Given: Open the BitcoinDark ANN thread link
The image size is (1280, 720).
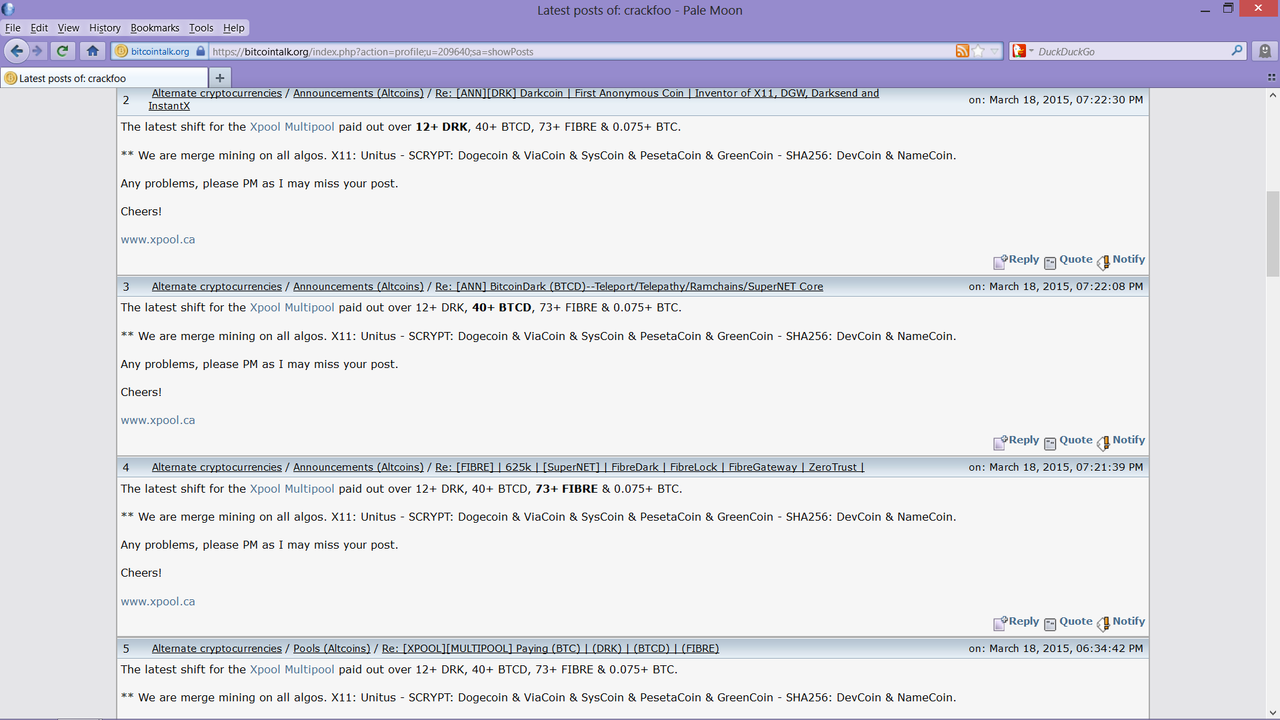Looking at the screenshot, I should pos(629,286).
